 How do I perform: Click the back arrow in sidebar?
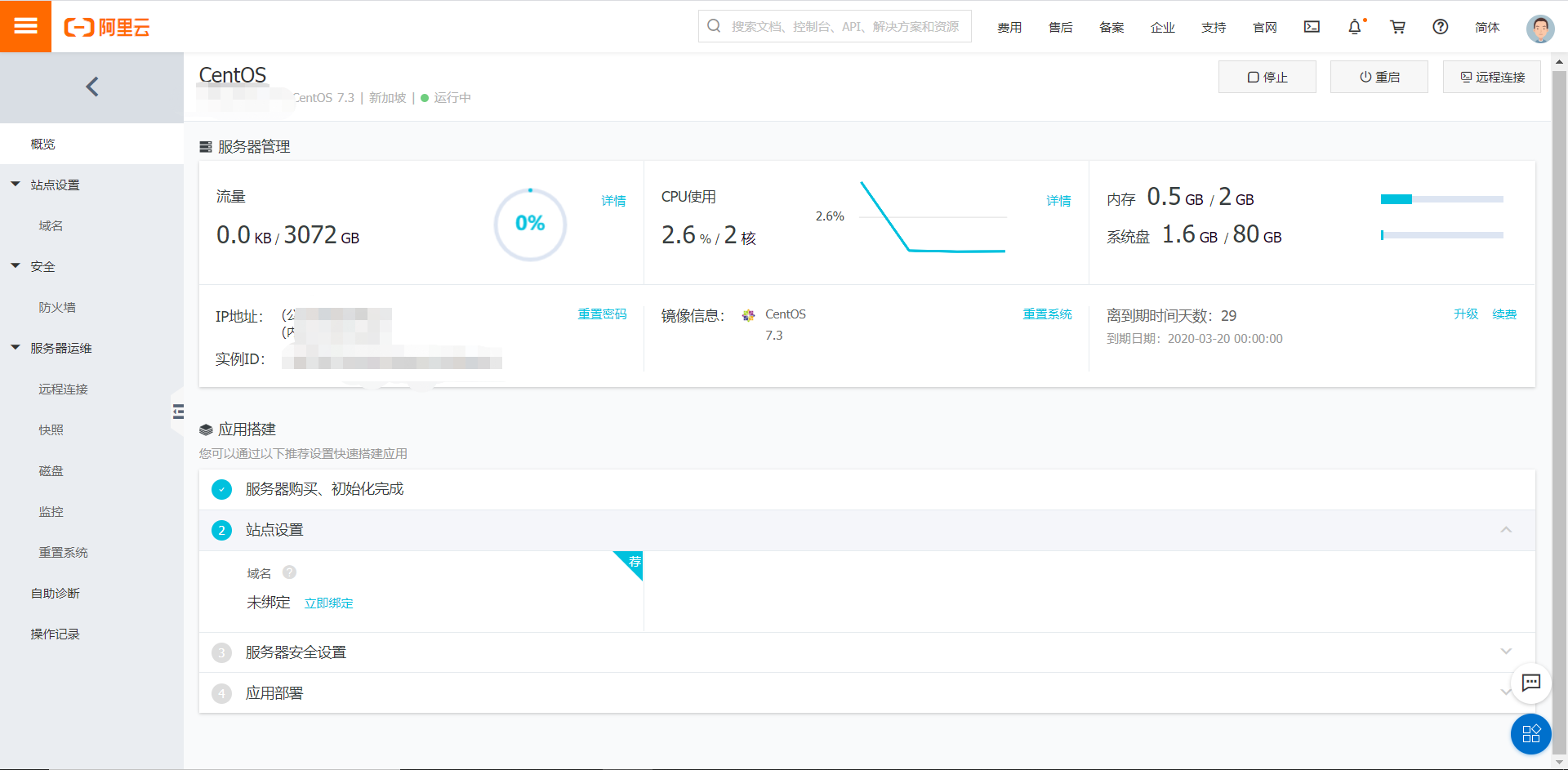point(92,87)
